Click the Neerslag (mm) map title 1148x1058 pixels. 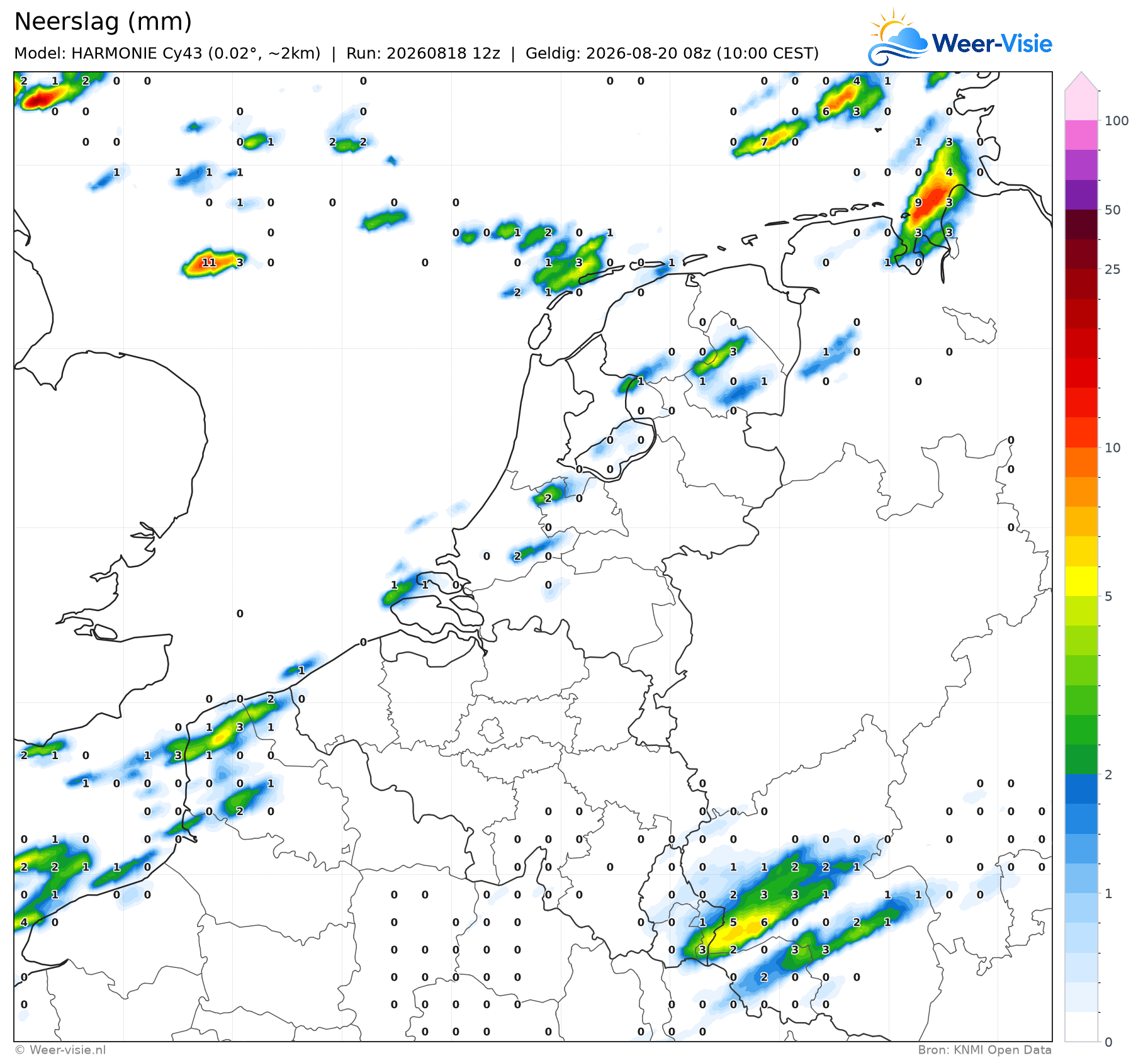click(x=103, y=21)
